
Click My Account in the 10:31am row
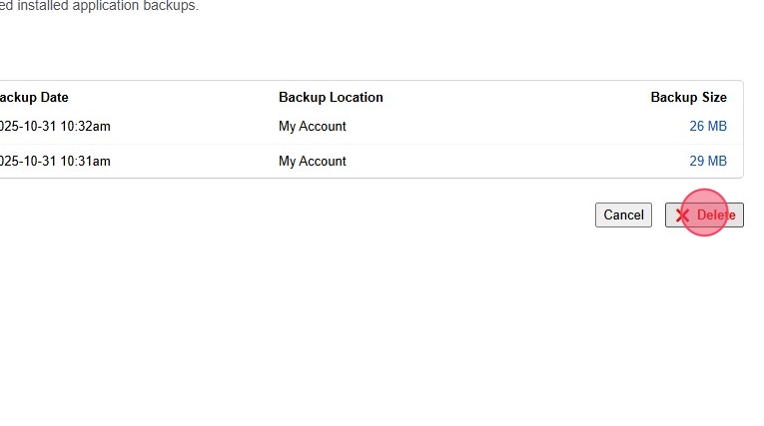312,161
